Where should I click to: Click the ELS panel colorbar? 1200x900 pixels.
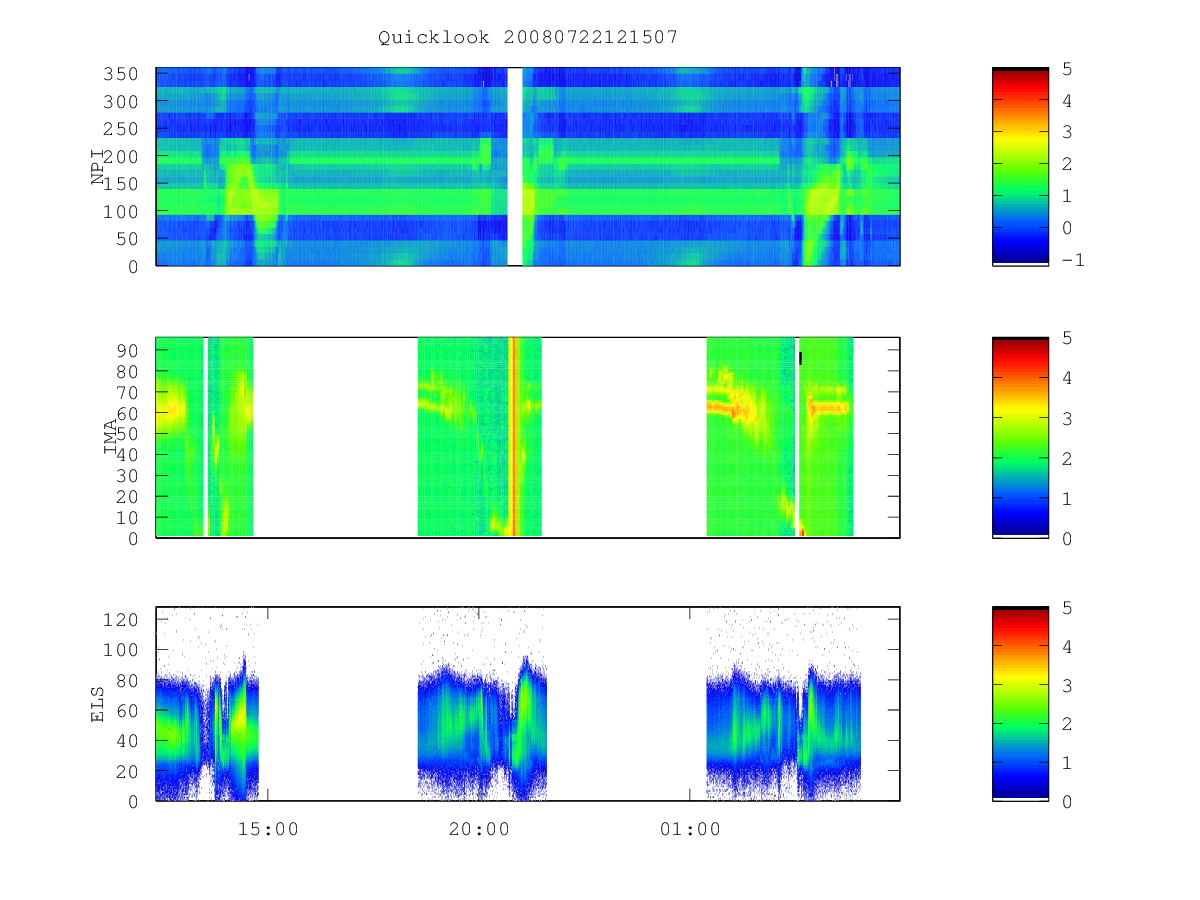[x=1020, y=704]
